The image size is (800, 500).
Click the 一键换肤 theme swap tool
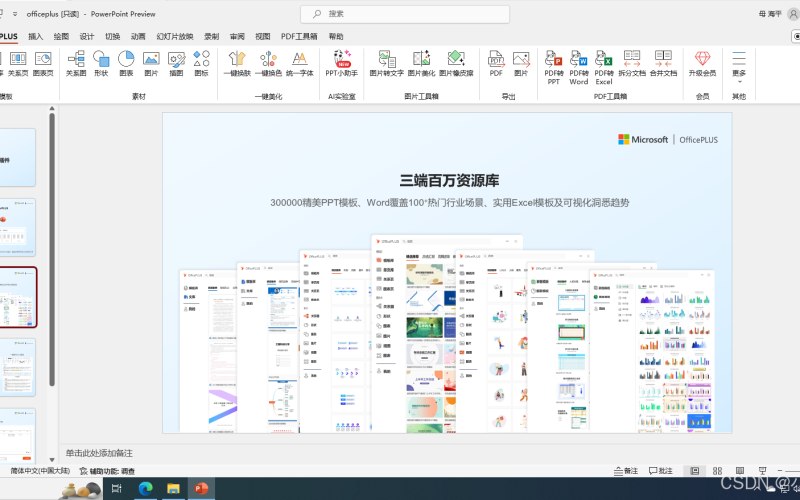tap(237, 64)
